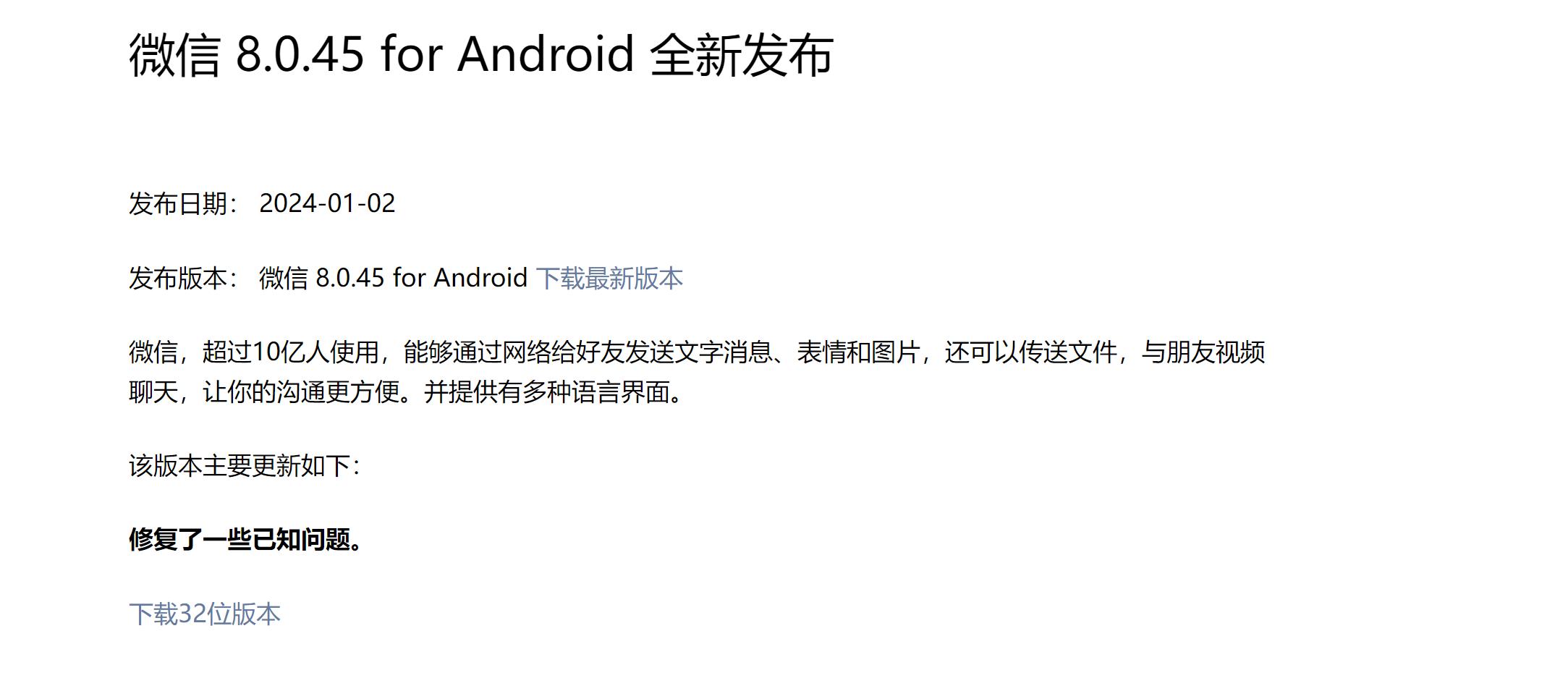Click the phrase 能够通过网络给好友发送文字消息
Viewport: 1568px width, 678px height.
coord(588,352)
